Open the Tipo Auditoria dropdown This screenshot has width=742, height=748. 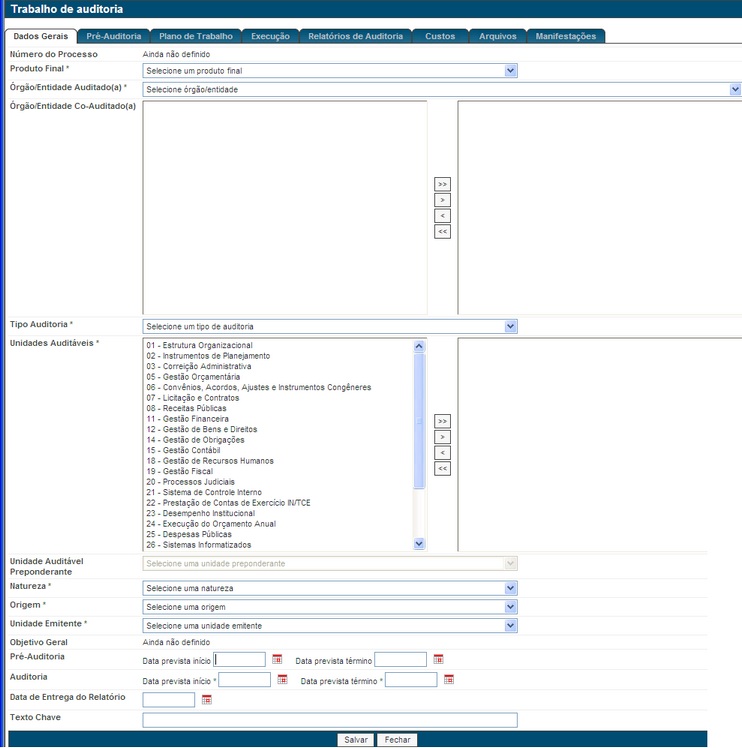coord(511,327)
